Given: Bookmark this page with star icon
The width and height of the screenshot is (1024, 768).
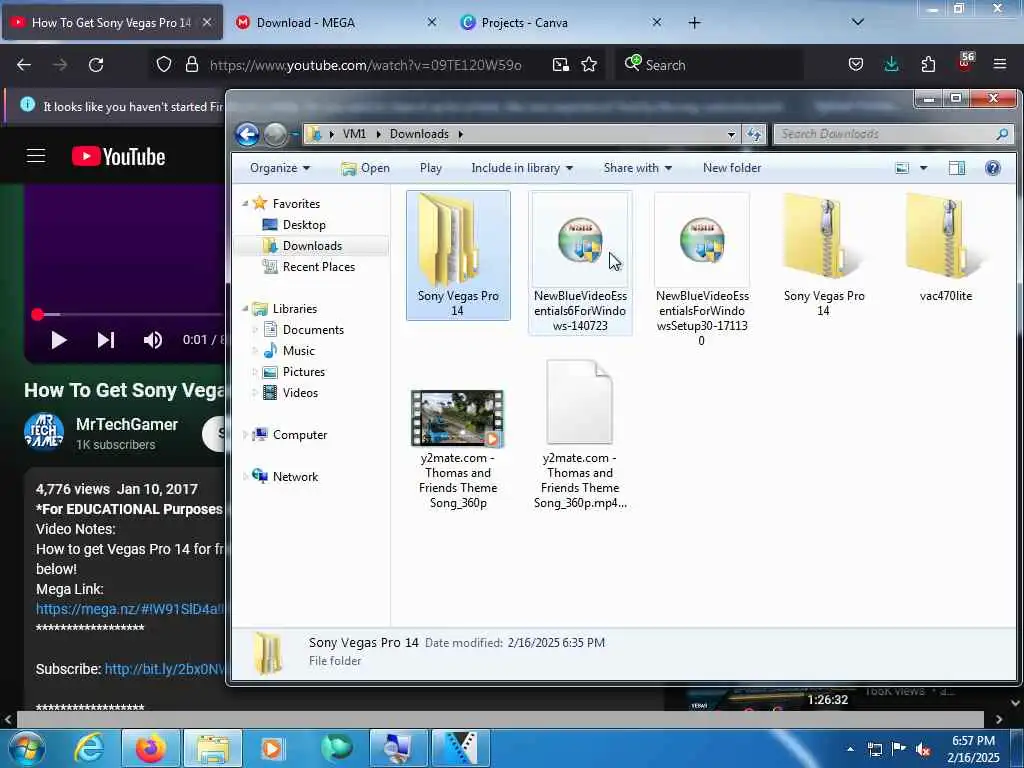Looking at the screenshot, I should coord(589,65).
